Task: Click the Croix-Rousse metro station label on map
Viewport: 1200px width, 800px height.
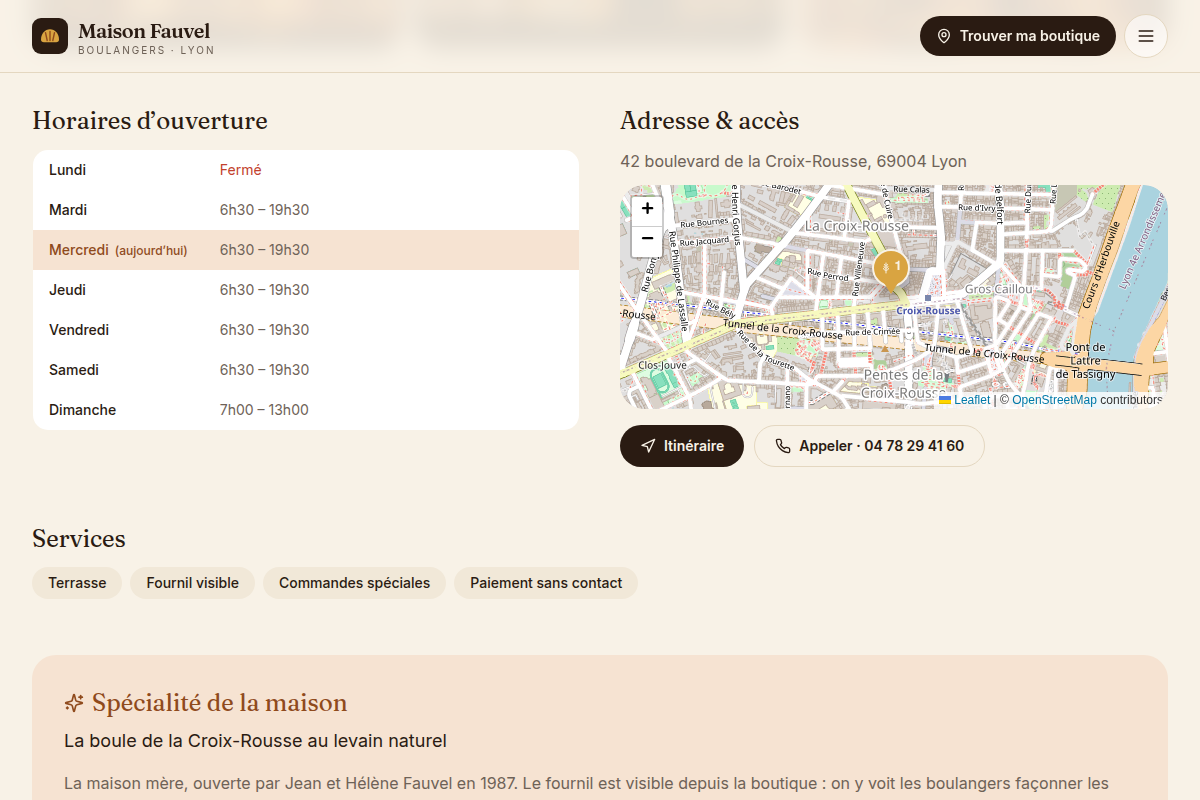Action: [x=928, y=310]
